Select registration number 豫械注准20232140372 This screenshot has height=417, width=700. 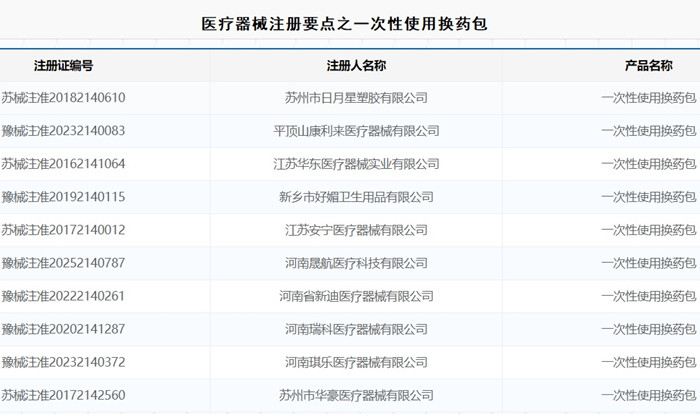click(63, 362)
